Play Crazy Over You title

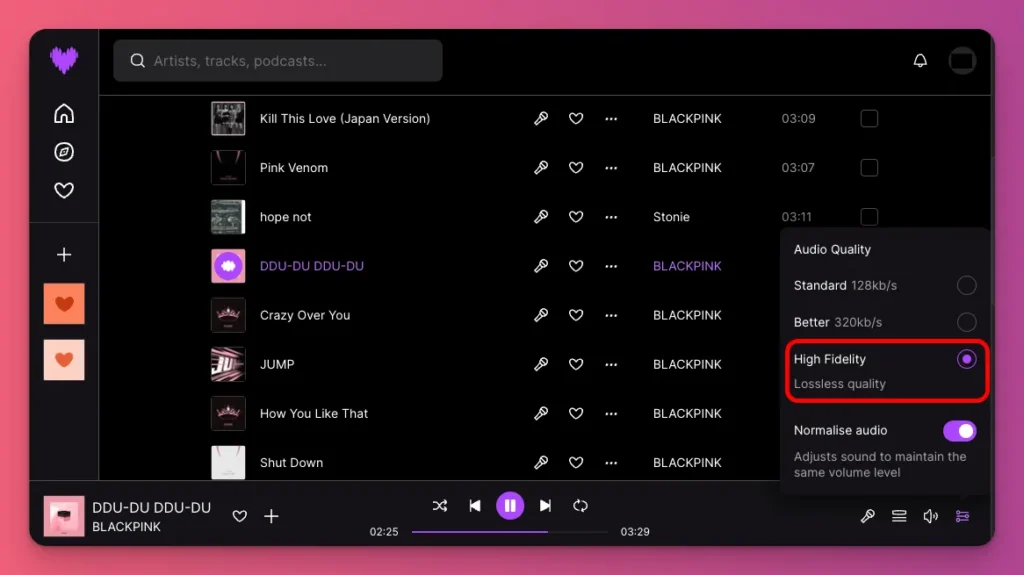(x=305, y=315)
